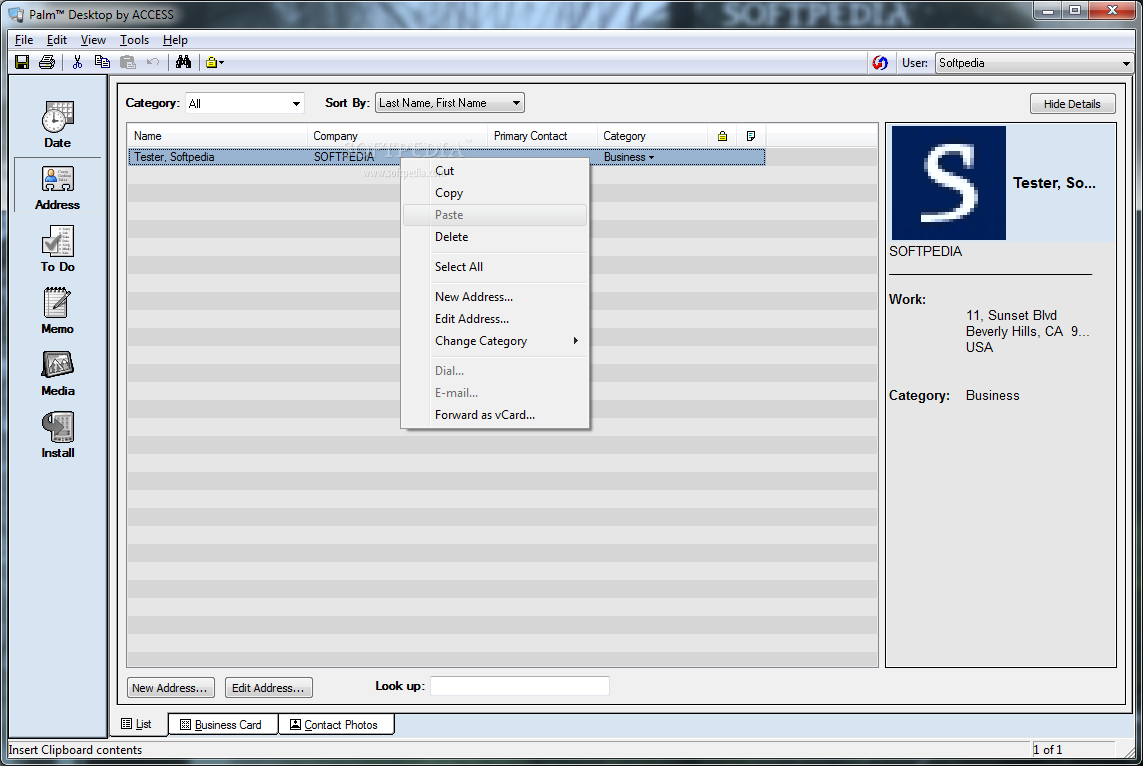The image size is (1143, 766).
Task: Open the Tools menu
Action: (134, 40)
